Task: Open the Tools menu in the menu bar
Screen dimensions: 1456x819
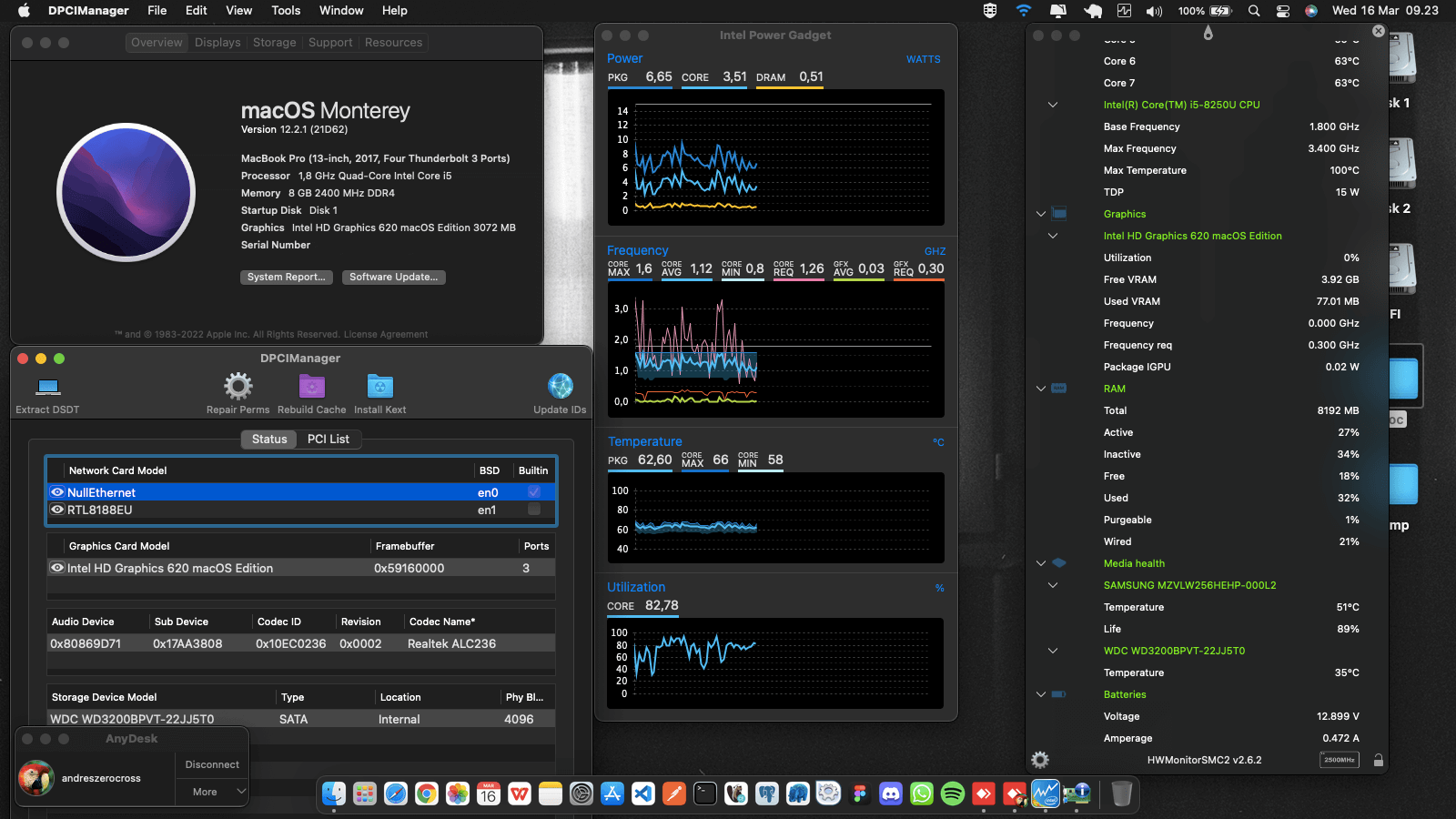Action: [x=285, y=10]
